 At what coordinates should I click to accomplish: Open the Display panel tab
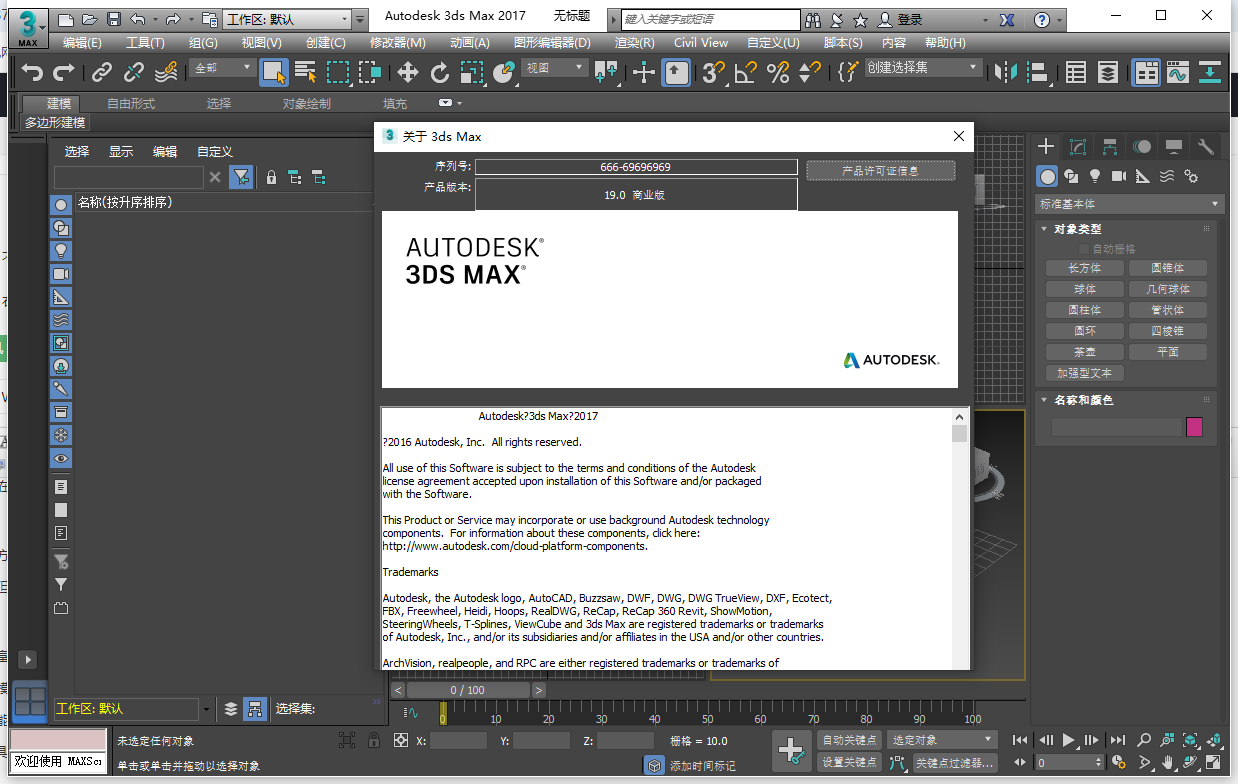(1174, 147)
